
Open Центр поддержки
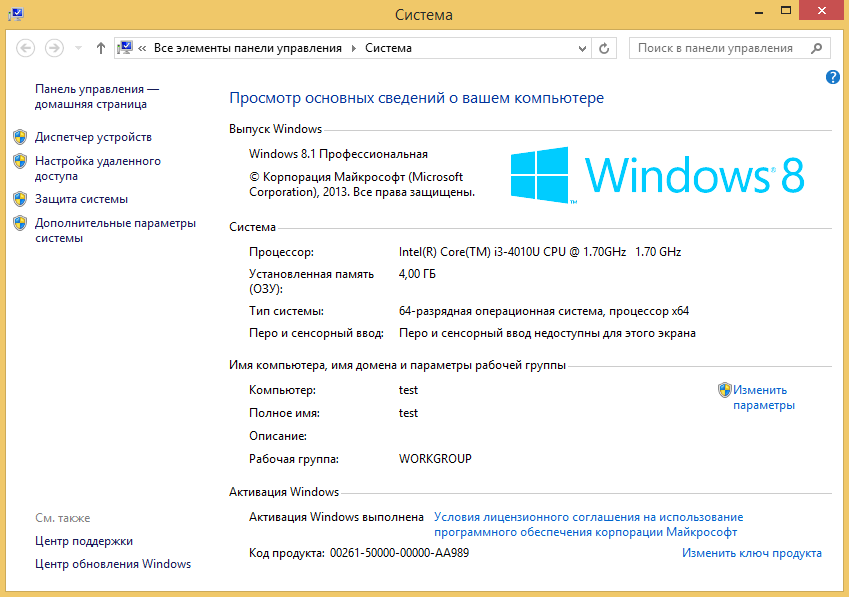(84, 541)
